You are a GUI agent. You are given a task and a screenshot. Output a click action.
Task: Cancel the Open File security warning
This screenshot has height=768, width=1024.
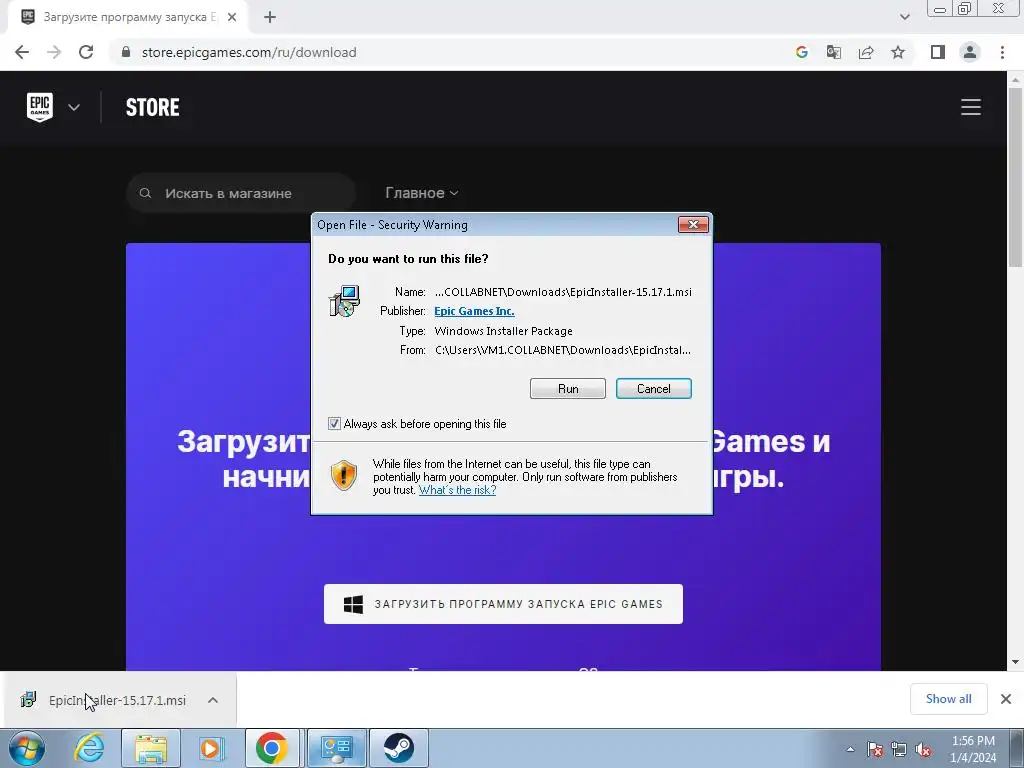click(654, 389)
